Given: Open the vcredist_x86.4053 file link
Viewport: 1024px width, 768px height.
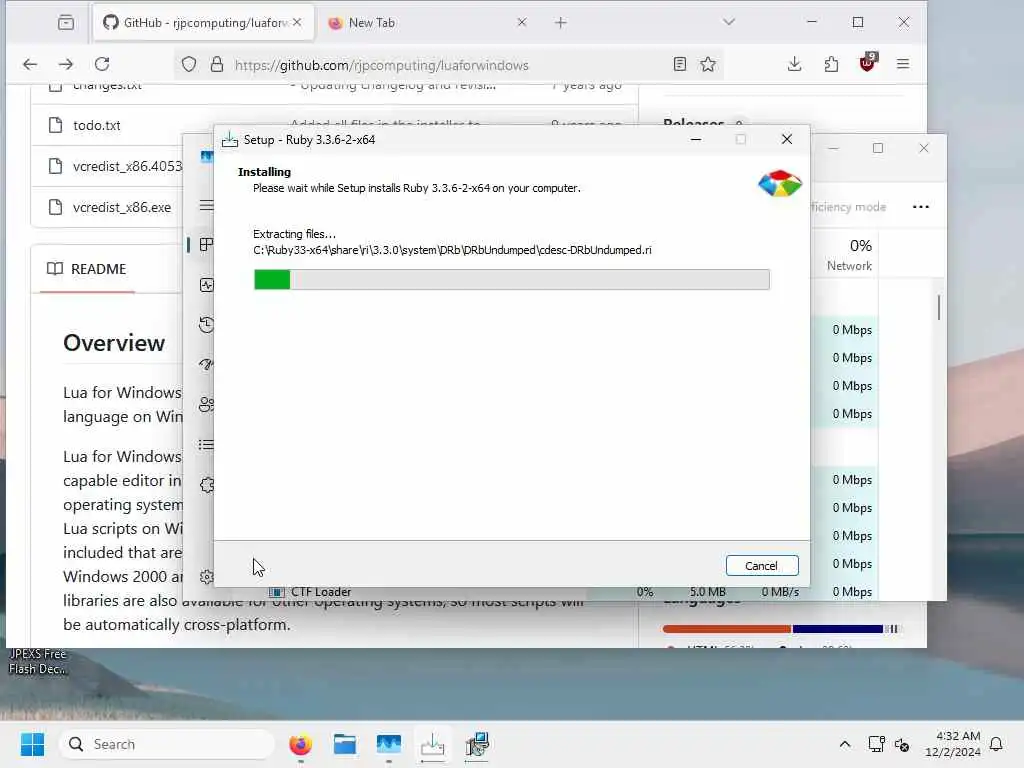Looking at the screenshot, I should tap(127, 167).
